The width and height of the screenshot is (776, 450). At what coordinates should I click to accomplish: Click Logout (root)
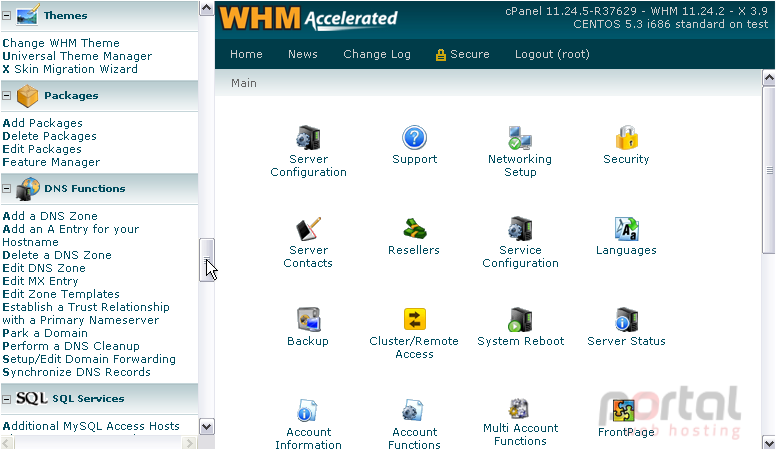coord(552,54)
